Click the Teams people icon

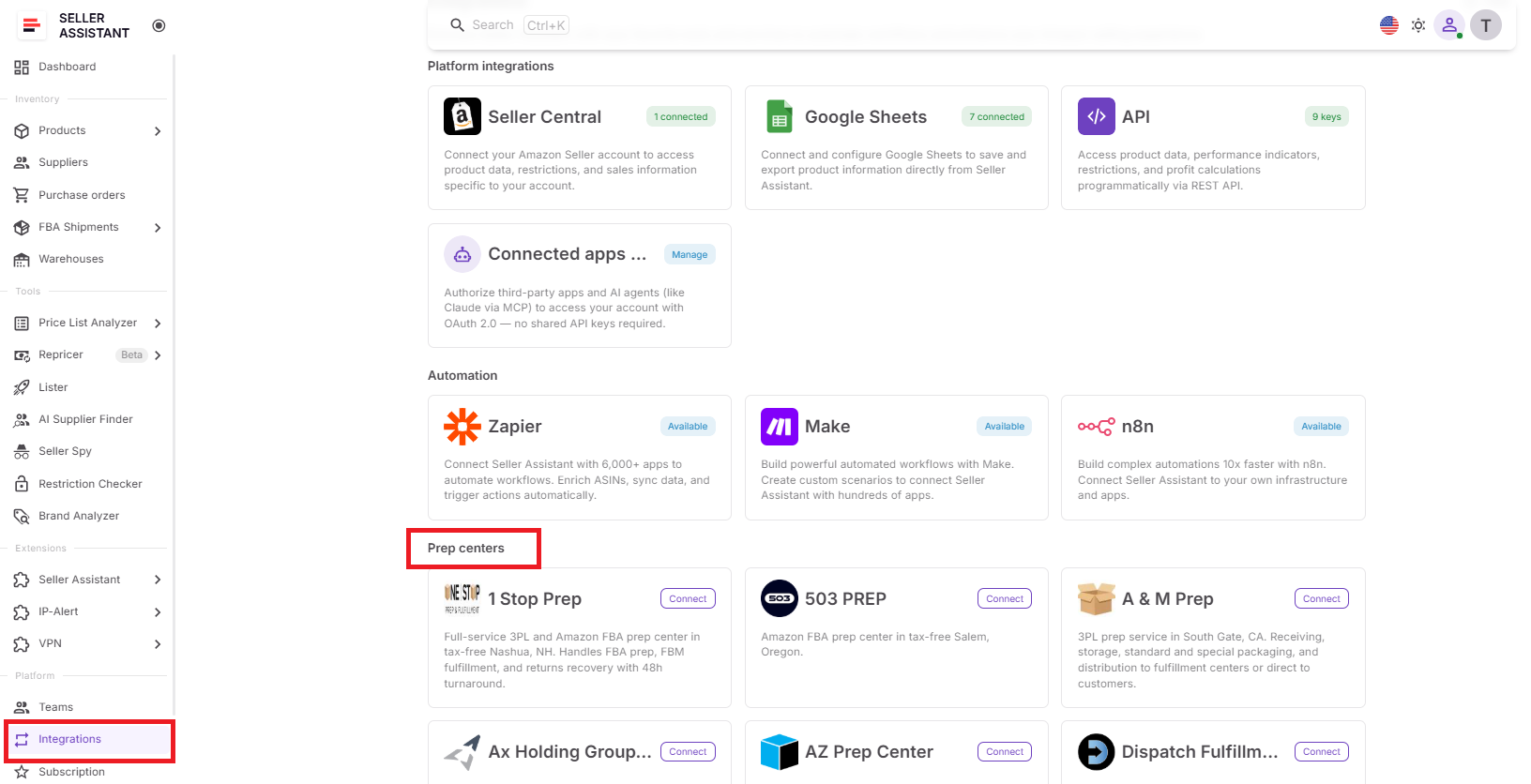[x=22, y=708]
